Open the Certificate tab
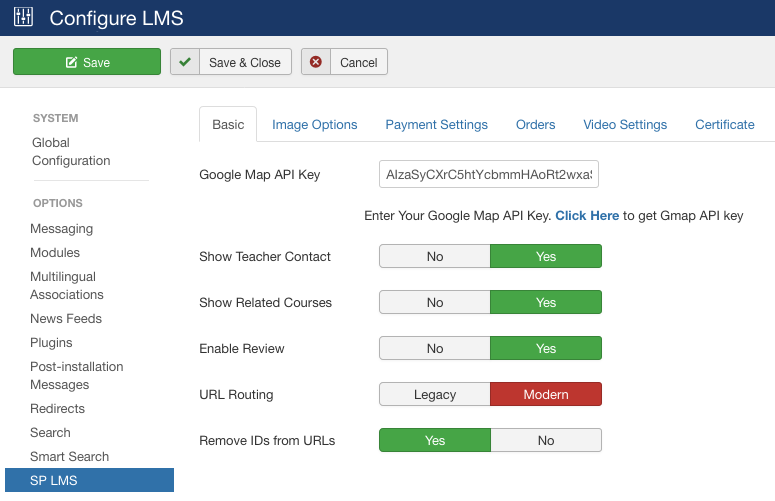The image size is (775, 501). [x=724, y=125]
